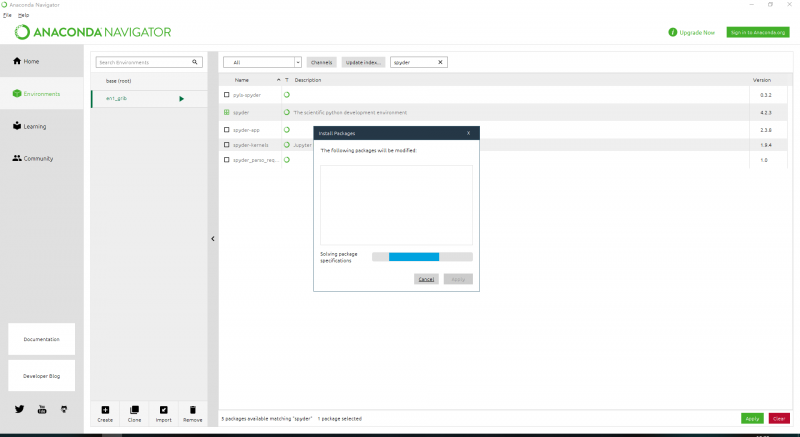
Task: Open the Twitter icon link
Action: [x=20, y=409]
